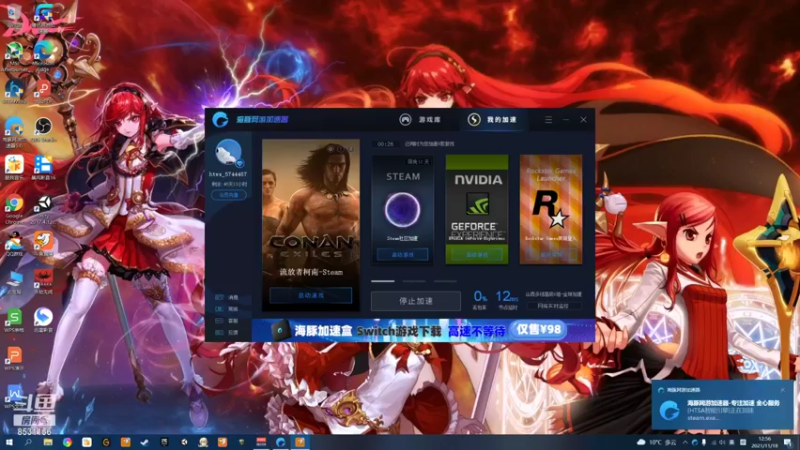Start the Steam card acceleration button

403,254
